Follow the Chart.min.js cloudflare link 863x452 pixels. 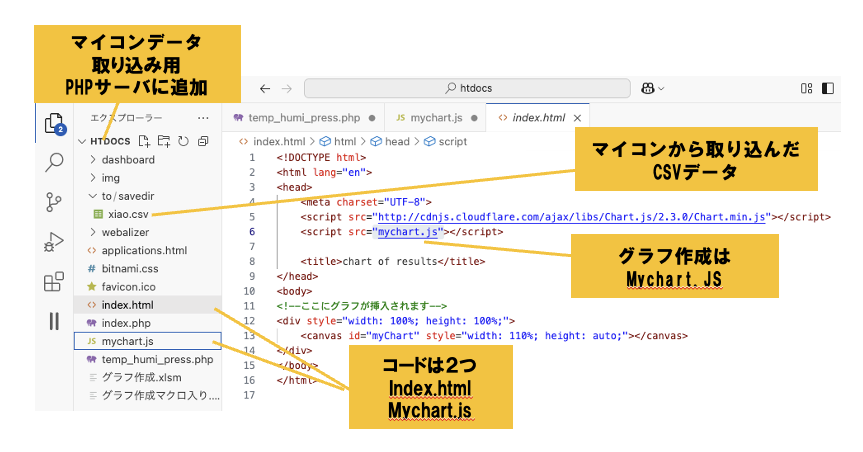[x=571, y=217]
